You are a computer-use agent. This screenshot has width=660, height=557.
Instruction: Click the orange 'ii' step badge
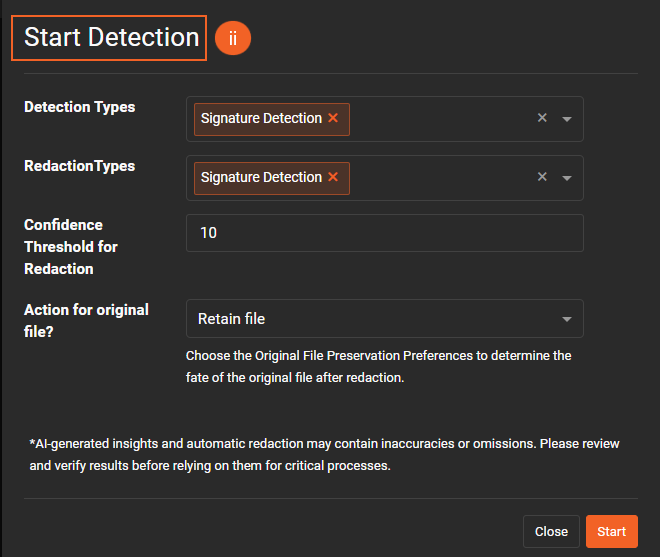click(x=233, y=38)
